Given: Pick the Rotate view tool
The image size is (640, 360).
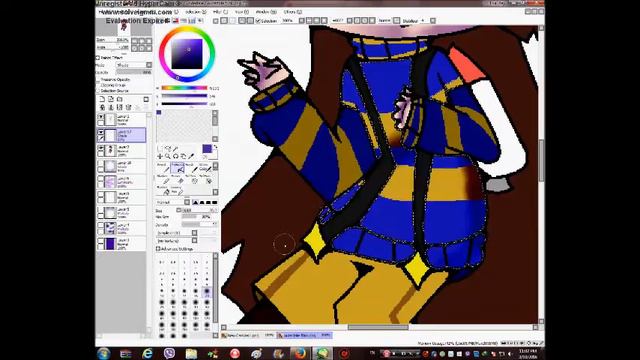Looking at the screenshot, I should 176,156.
